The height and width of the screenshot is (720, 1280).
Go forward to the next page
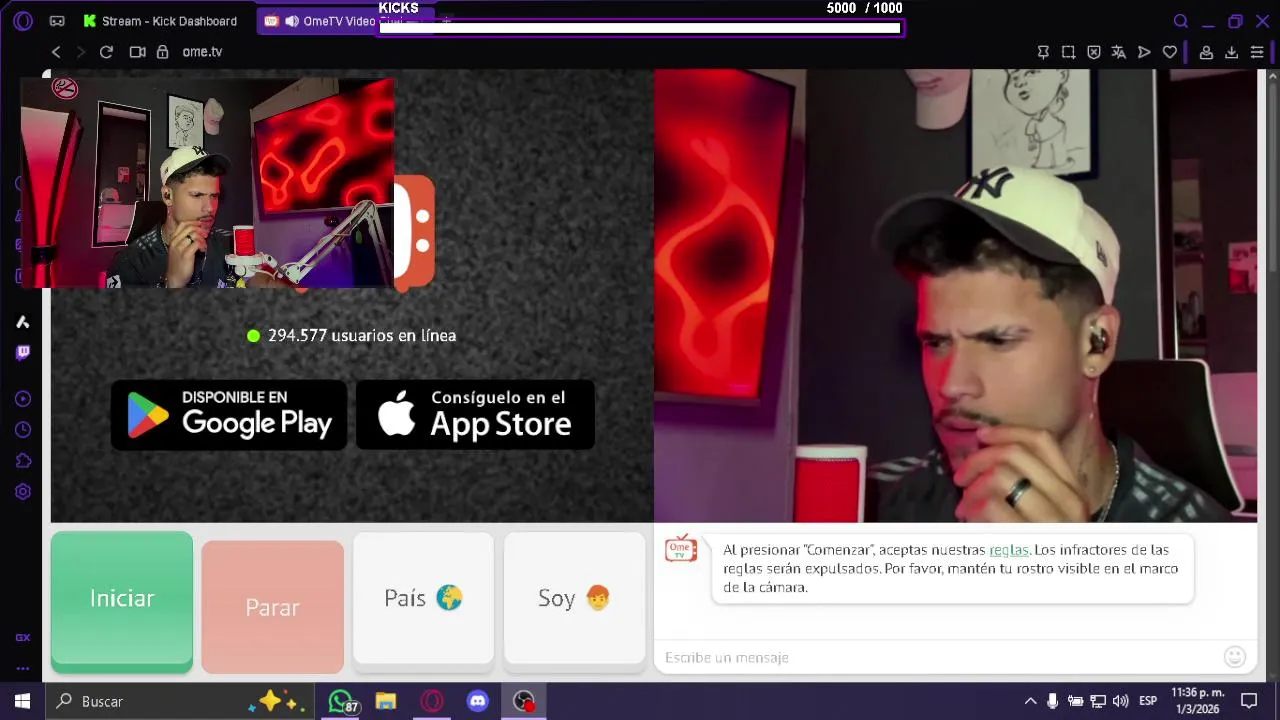coord(81,52)
